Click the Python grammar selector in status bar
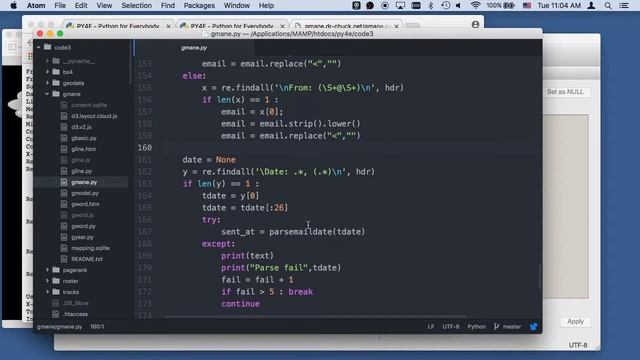This screenshot has height=360, width=640. pos(476,327)
